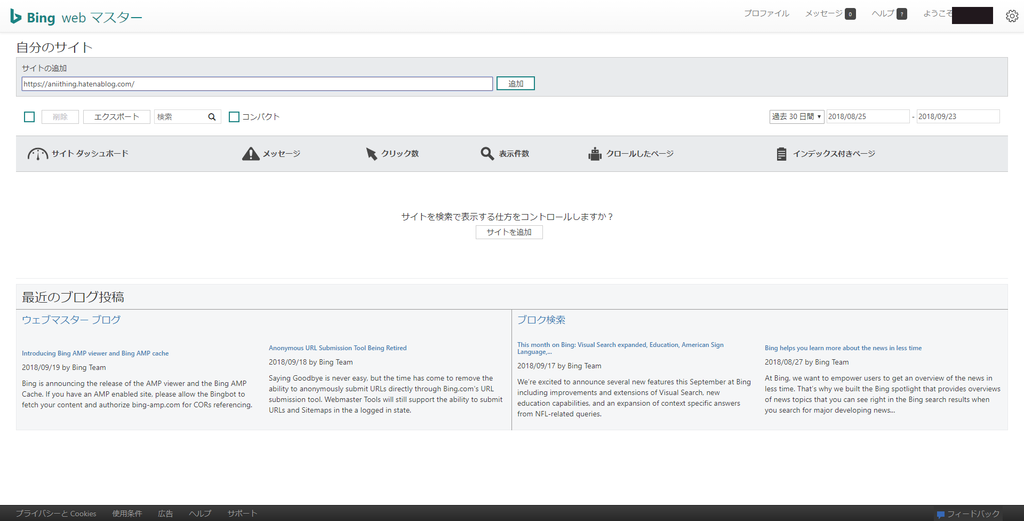This screenshot has height=521, width=1024.
Task: Click the magnifier icon in search box
Action: click(212, 117)
